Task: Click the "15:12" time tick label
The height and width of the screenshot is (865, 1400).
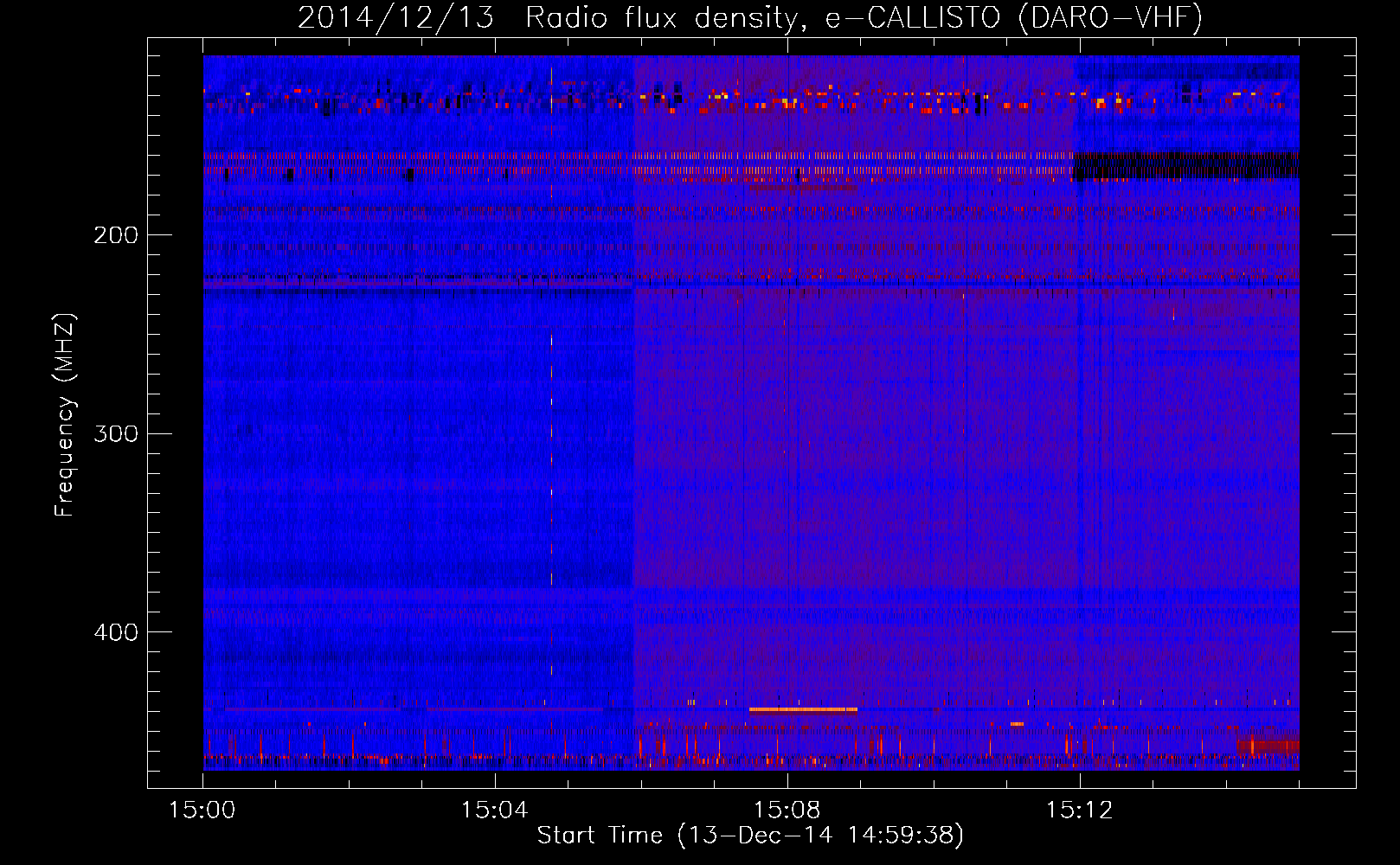Action: click(1079, 811)
